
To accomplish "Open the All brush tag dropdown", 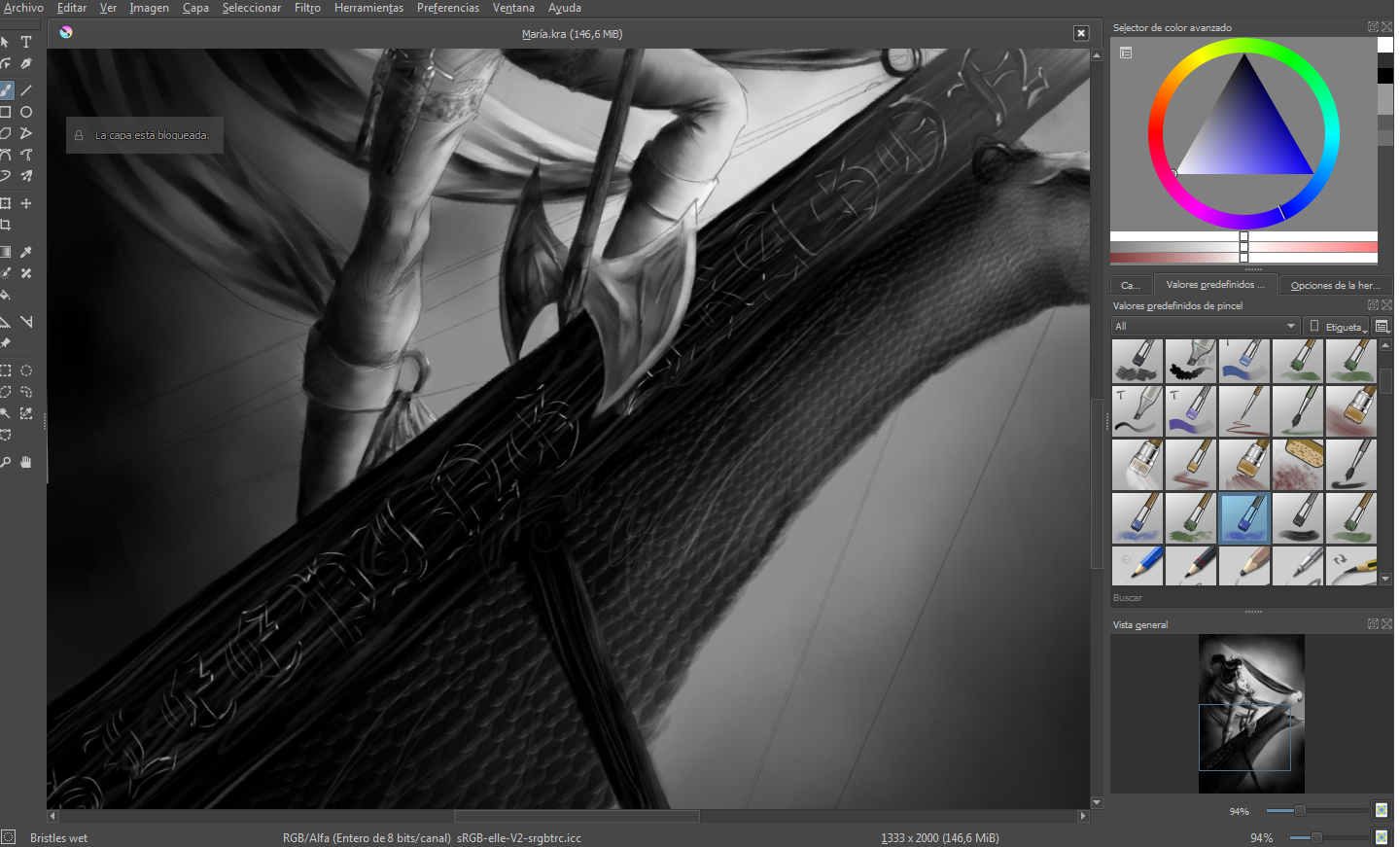I will tap(1206, 326).
